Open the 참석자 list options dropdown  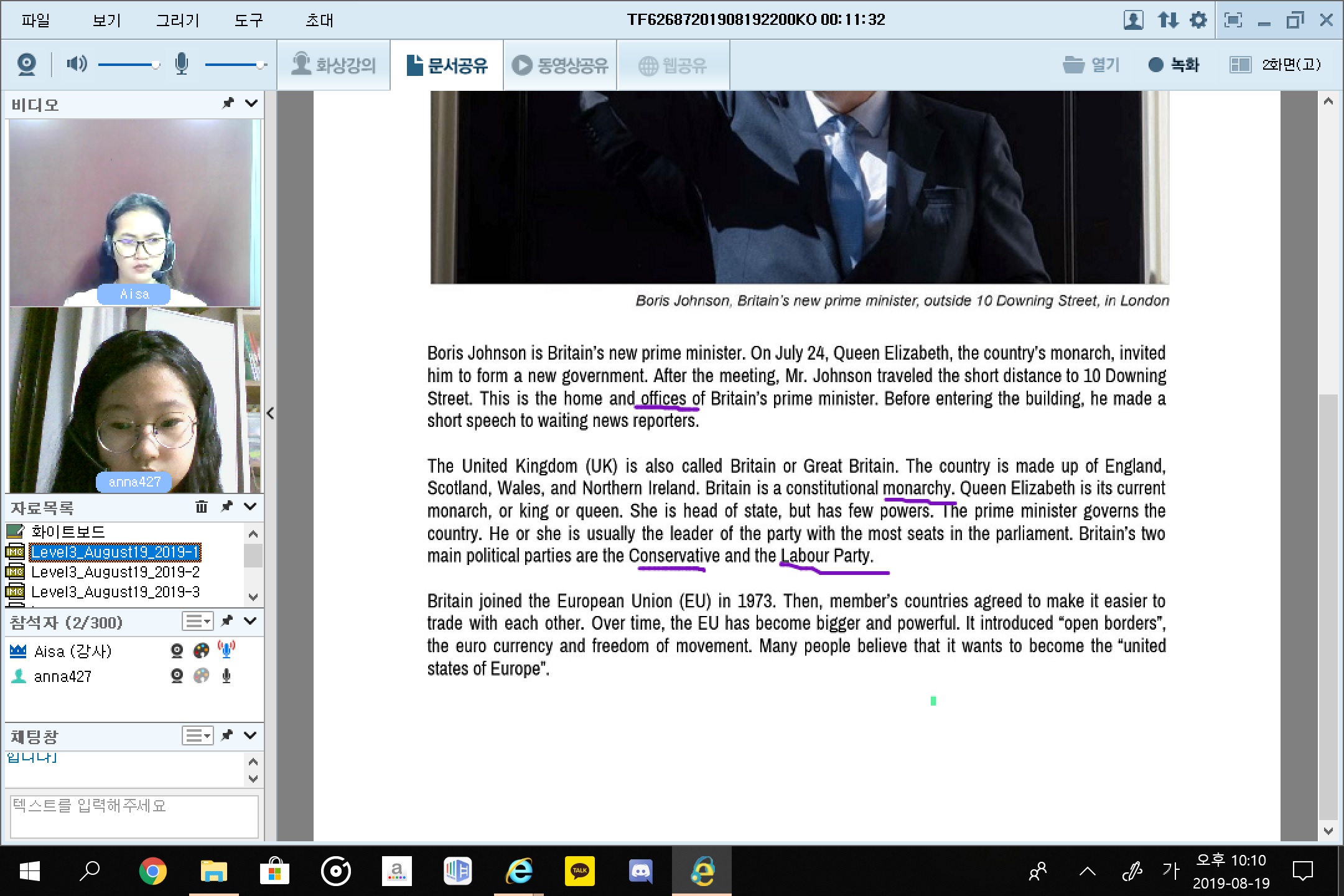coord(198,621)
